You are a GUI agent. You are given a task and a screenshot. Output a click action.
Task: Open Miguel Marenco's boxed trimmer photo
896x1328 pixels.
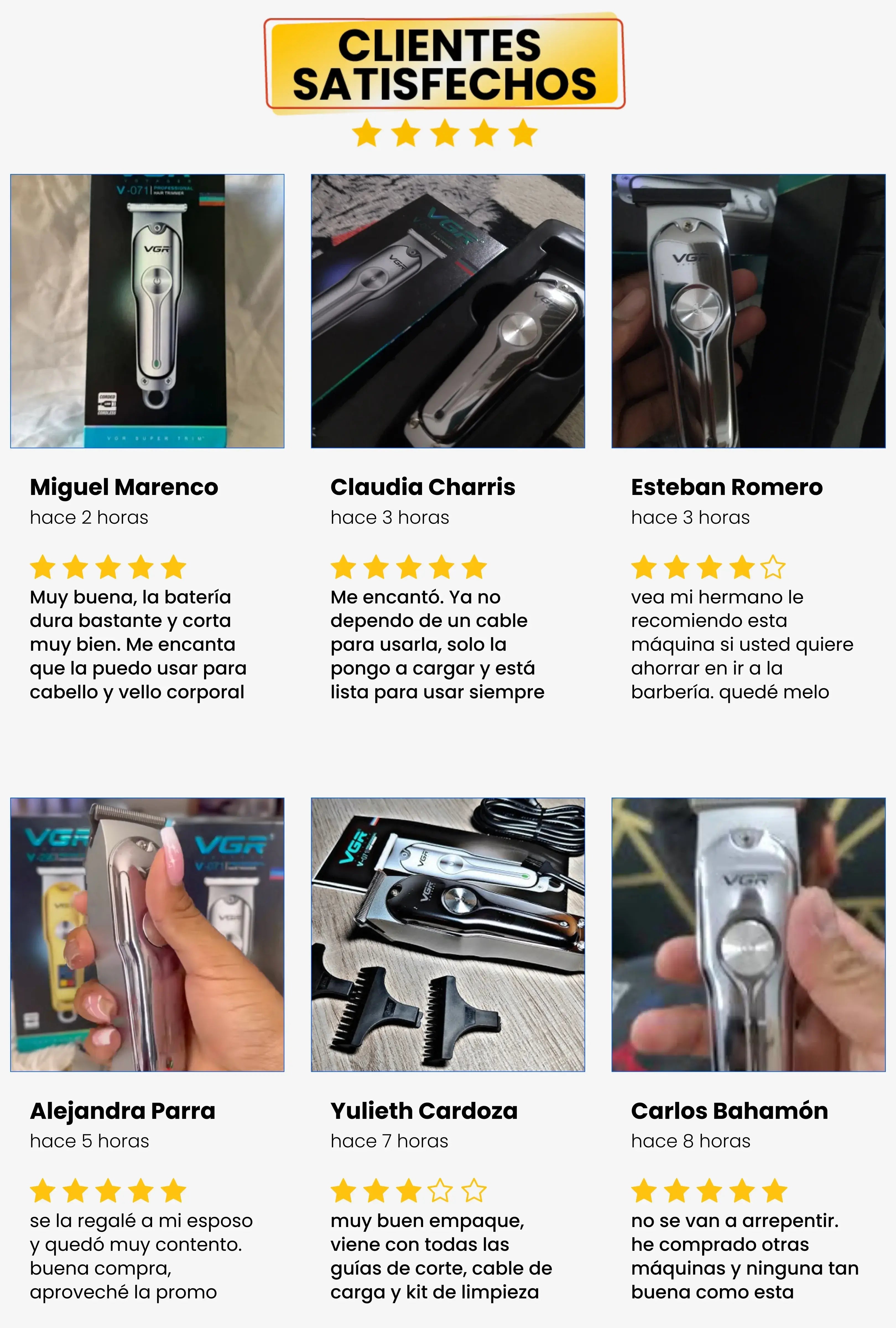(x=147, y=311)
